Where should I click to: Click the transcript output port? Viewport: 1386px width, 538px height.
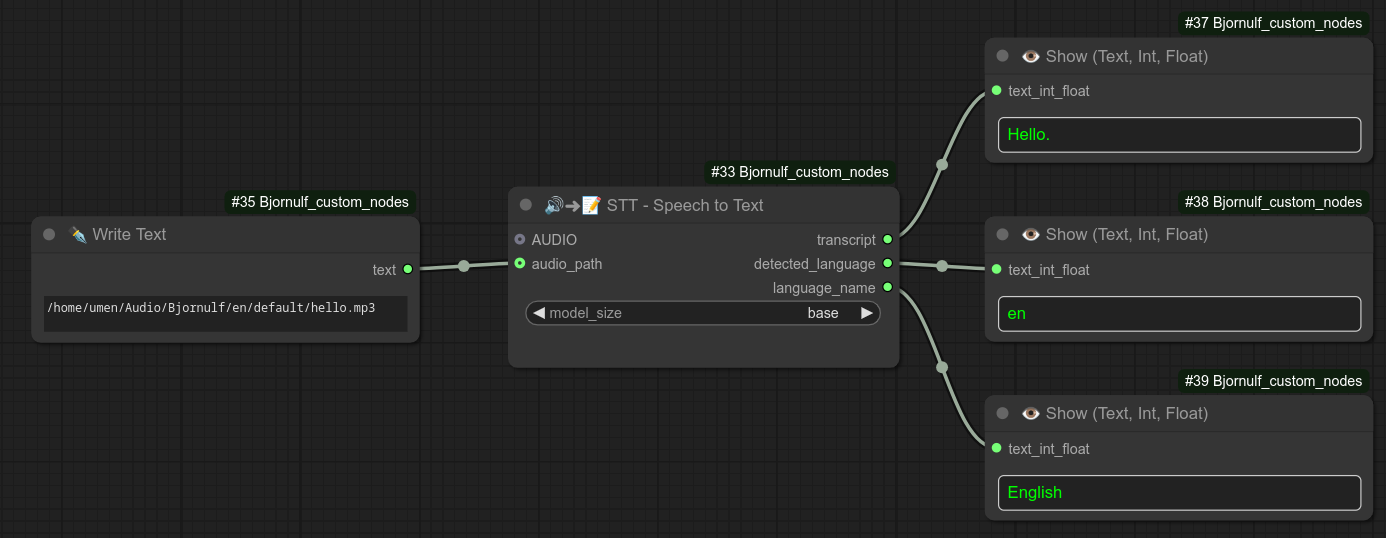[887, 240]
